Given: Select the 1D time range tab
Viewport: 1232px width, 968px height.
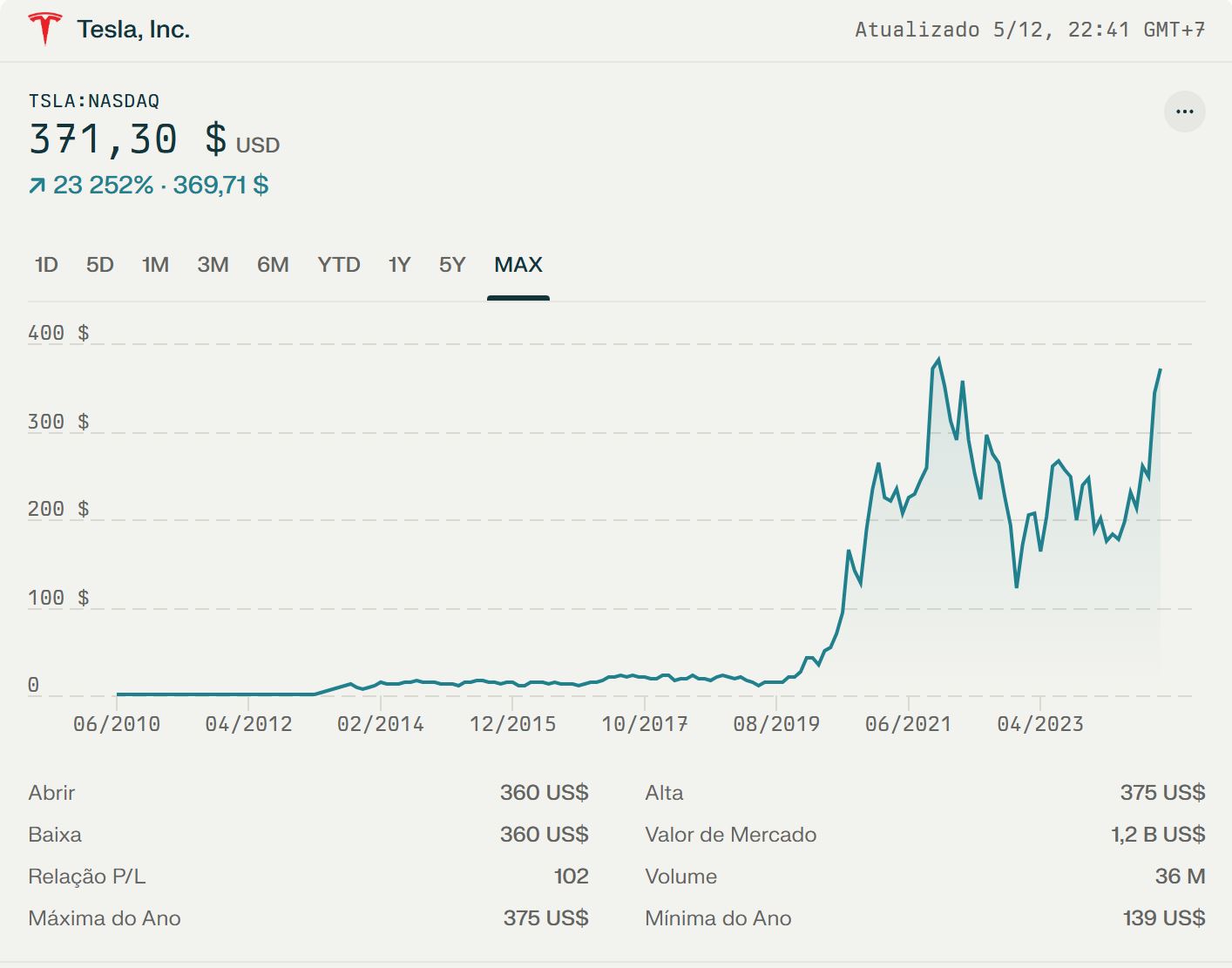Looking at the screenshot, I should [46, 265].
